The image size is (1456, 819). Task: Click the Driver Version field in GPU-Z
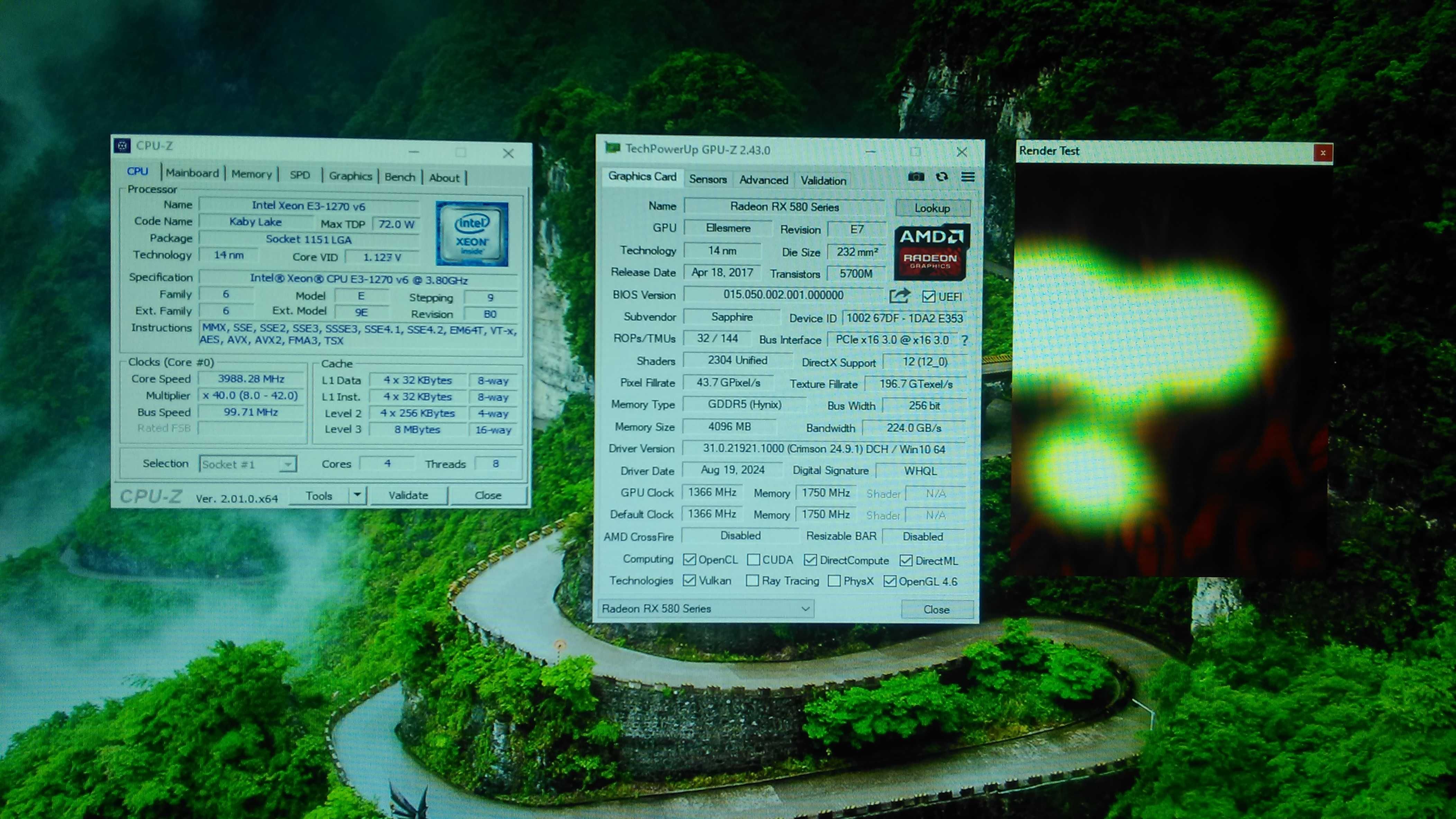tap(824, 449)
